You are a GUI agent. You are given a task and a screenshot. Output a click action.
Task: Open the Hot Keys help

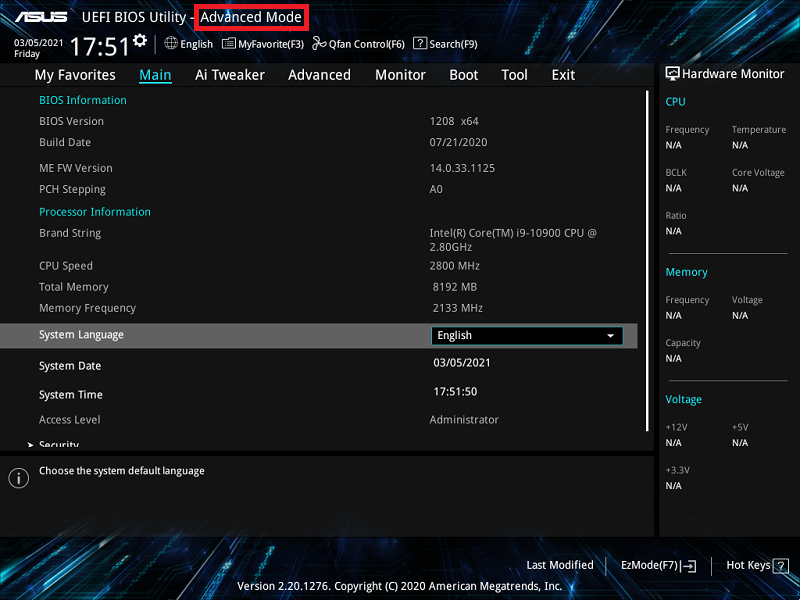[x=754, y=565]
